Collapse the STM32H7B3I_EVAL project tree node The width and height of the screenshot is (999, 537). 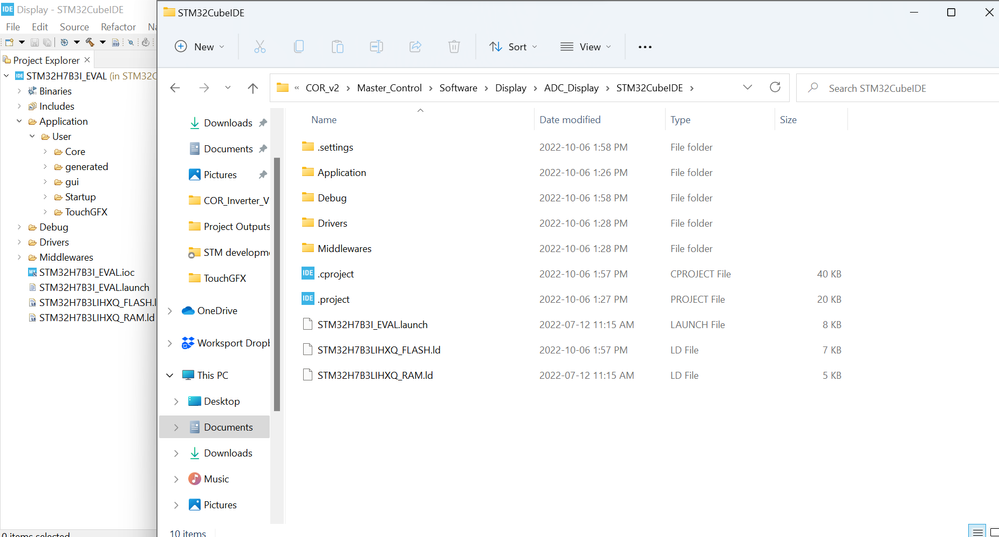click(x=6, y=76)
